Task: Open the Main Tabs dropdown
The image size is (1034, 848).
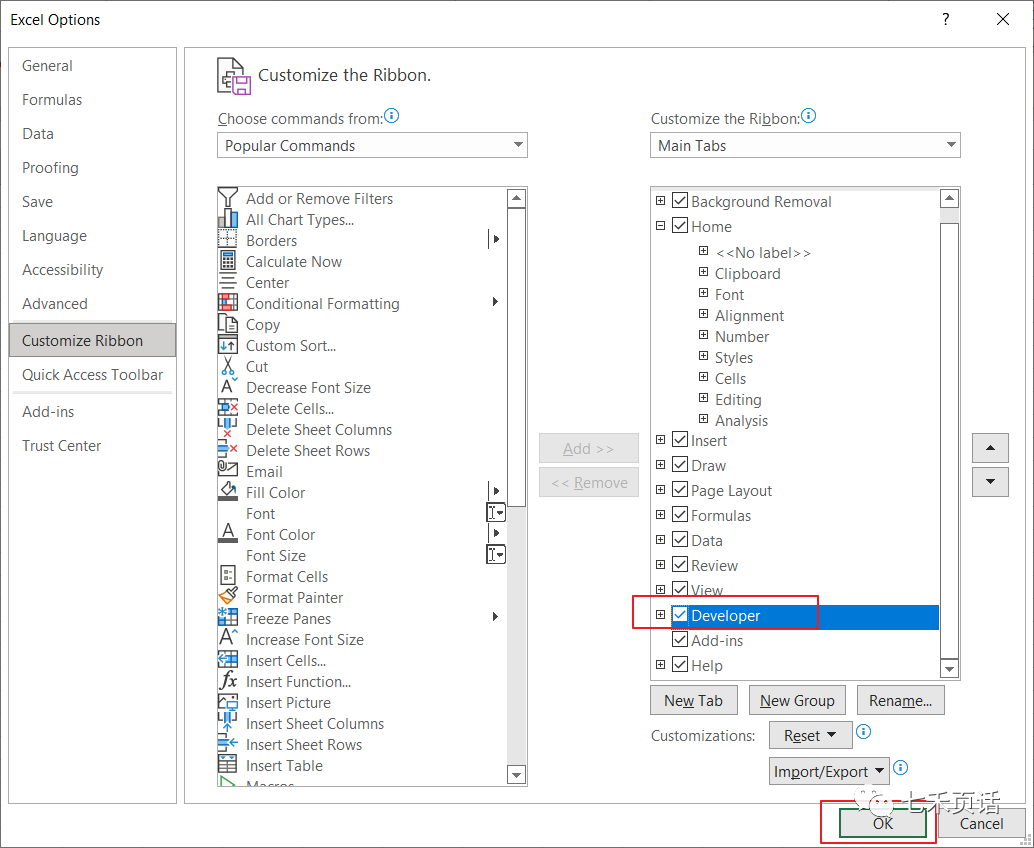Action: pos(805,145)
